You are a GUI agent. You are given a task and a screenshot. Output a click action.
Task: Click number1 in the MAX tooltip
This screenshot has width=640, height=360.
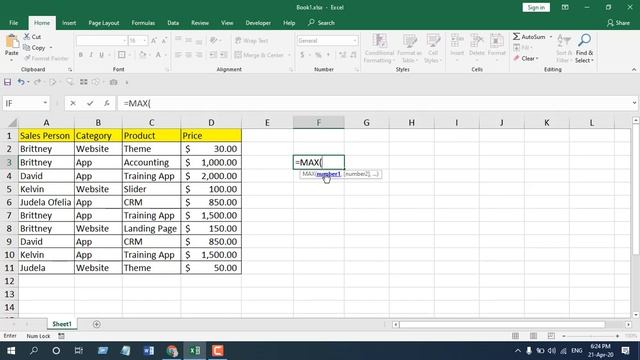pos(328,174)
